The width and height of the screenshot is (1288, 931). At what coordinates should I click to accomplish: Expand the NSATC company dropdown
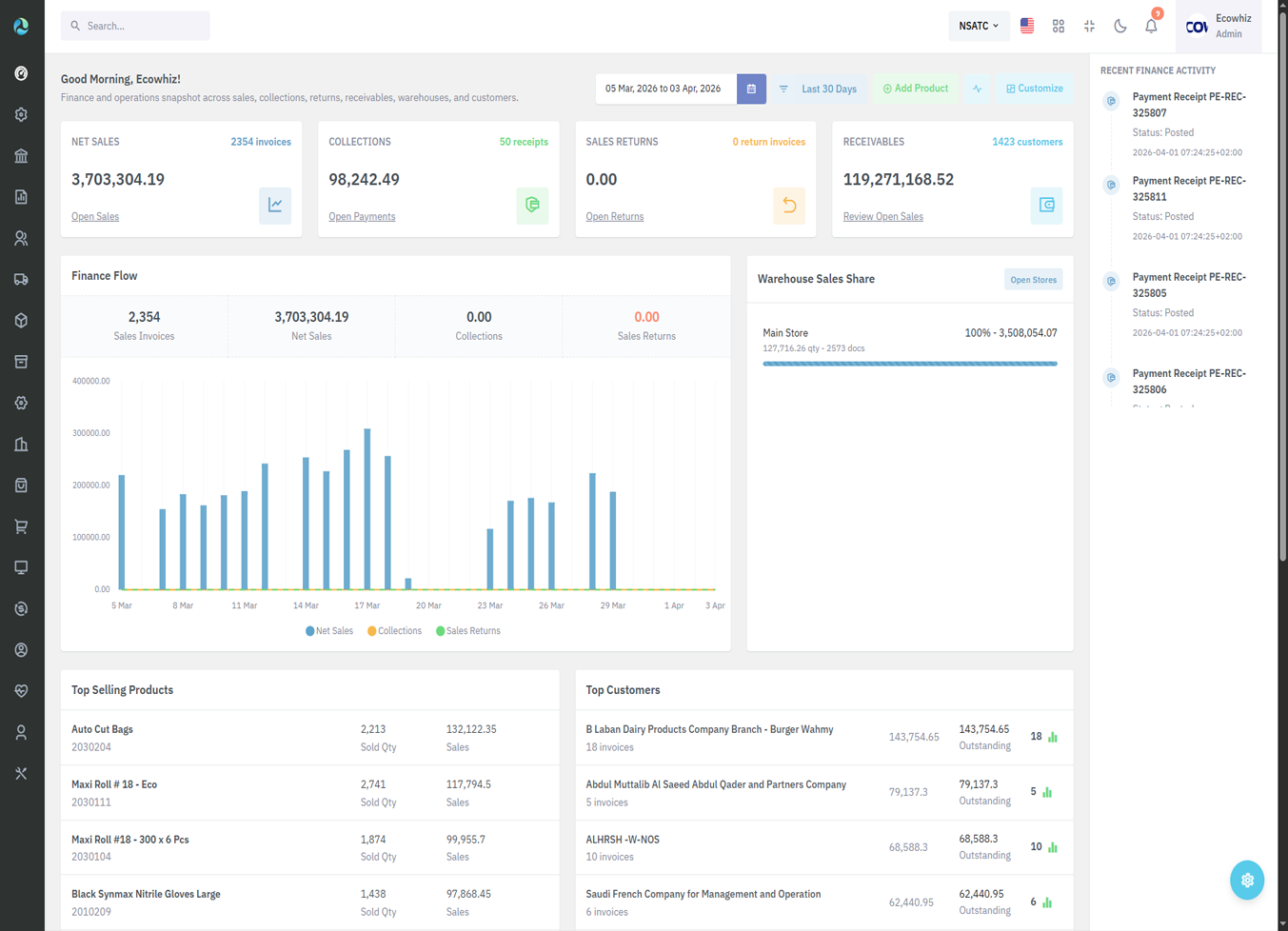pyautogui.click(x=978, y=26)
